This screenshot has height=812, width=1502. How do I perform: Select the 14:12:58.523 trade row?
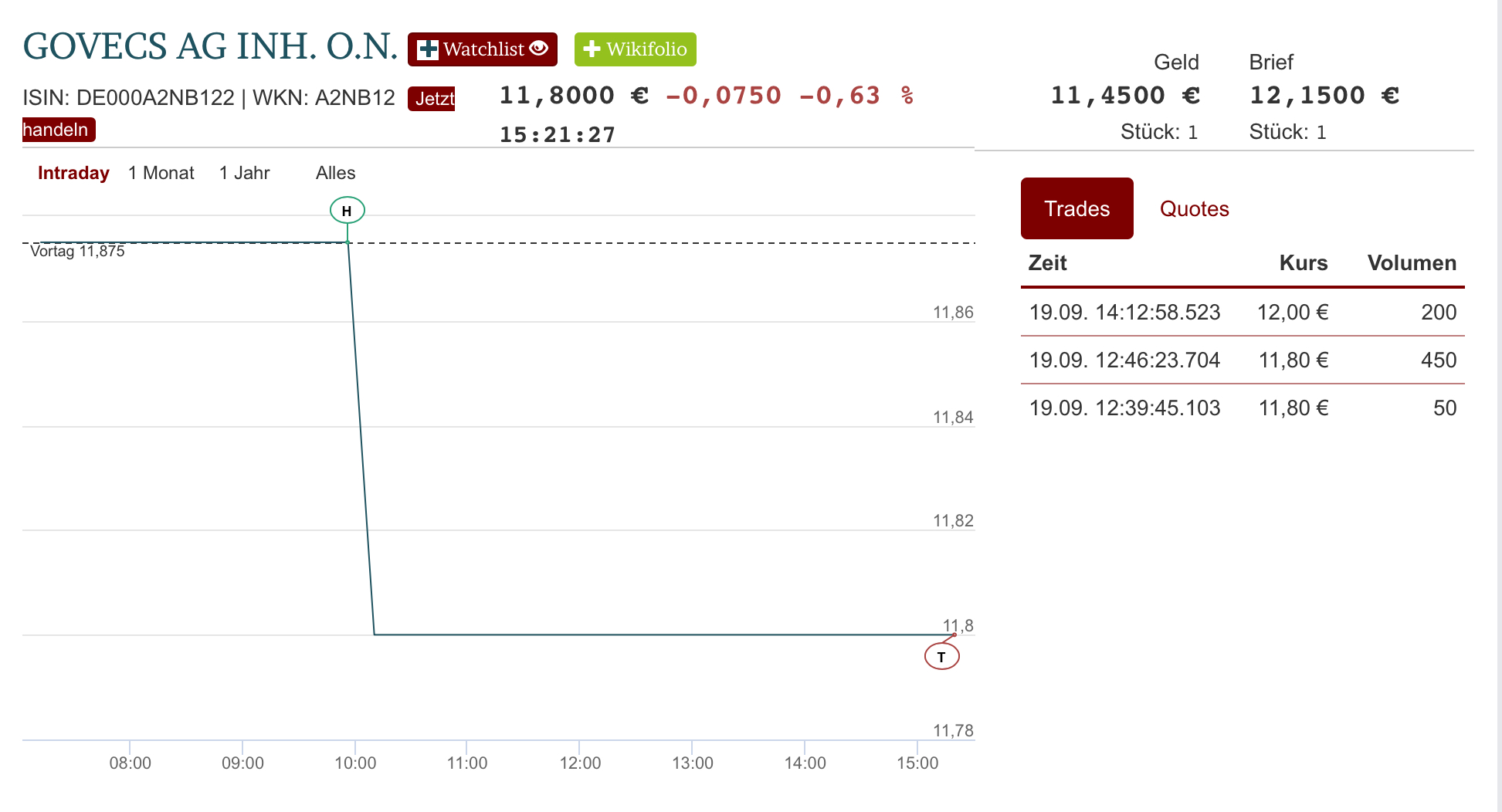[x=1242, y=312]
